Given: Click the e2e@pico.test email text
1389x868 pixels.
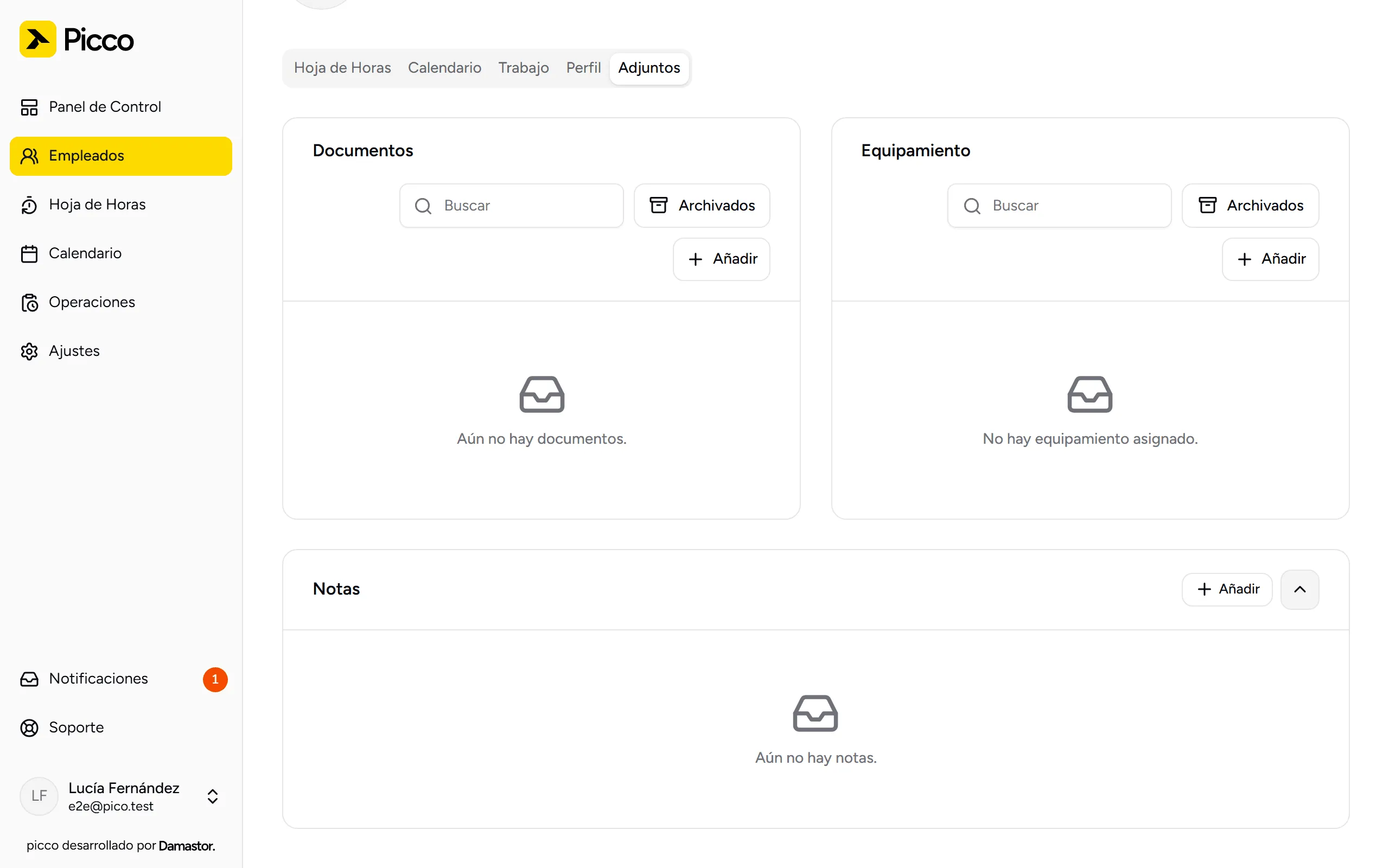Looking at the screenshot, I should [x=111, y=807].
